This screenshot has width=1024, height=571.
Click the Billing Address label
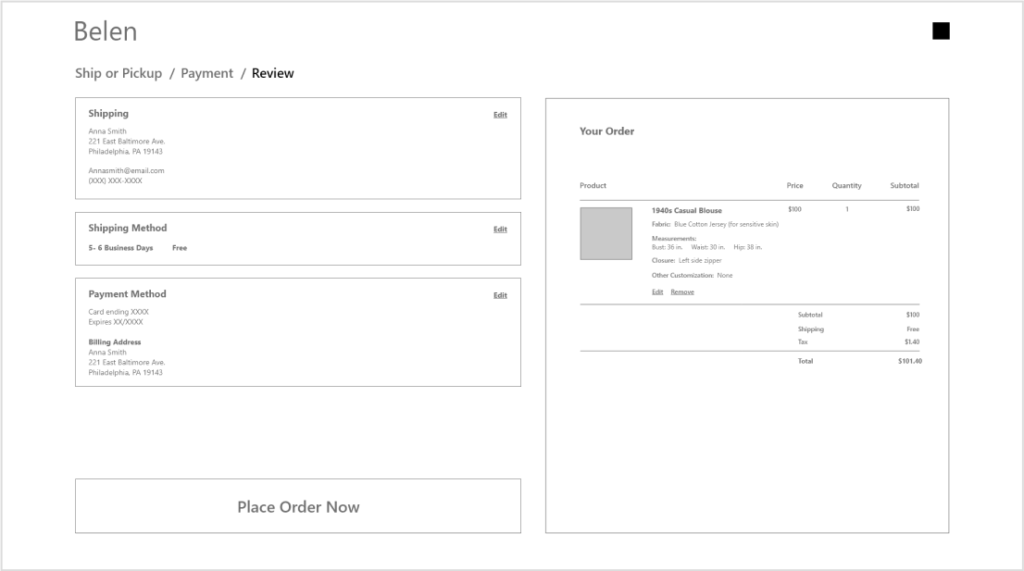point(113,342)
